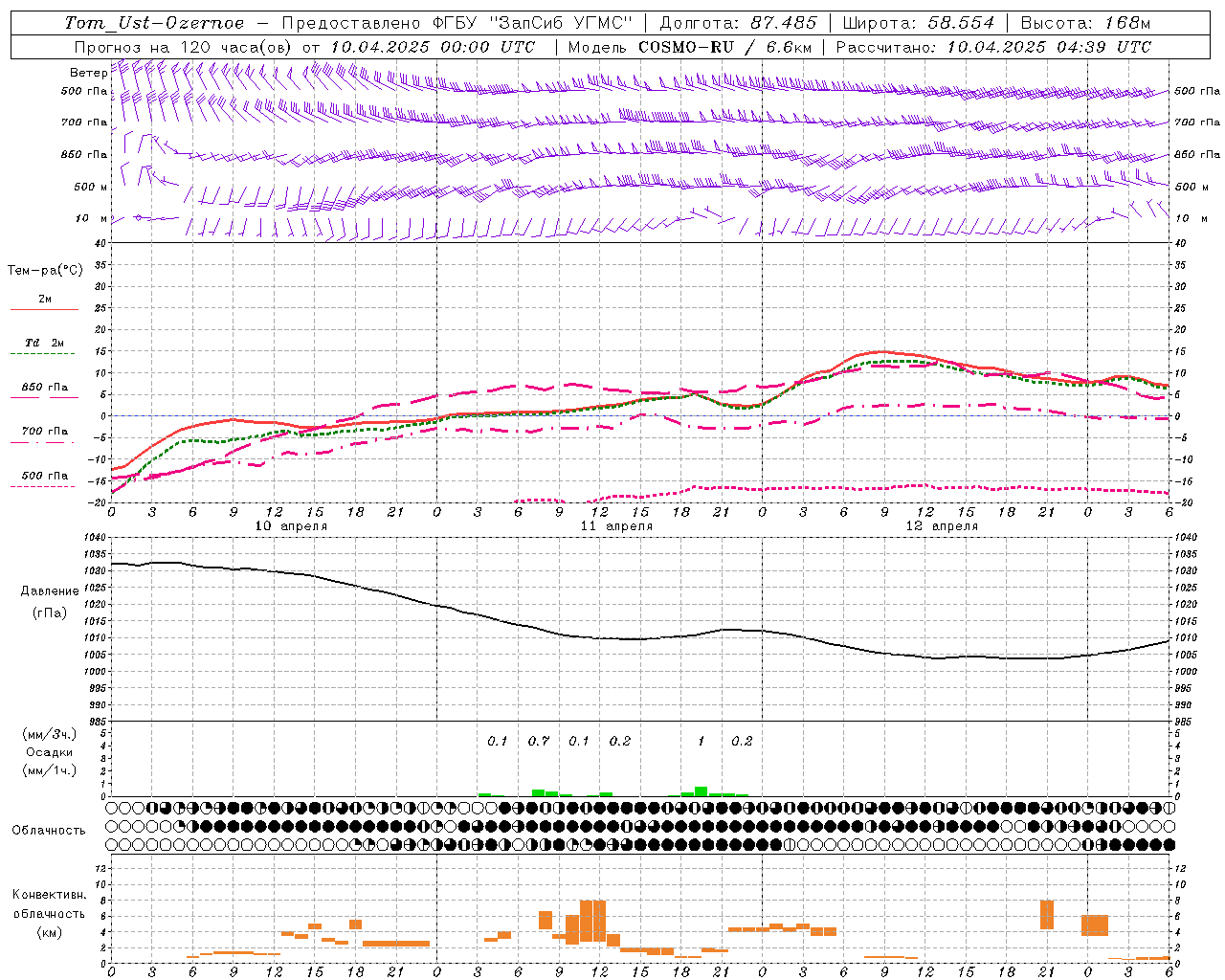Click the dotted line sample under 500 гПа temperature legend
1225x980 pixels.
point(44,487)
